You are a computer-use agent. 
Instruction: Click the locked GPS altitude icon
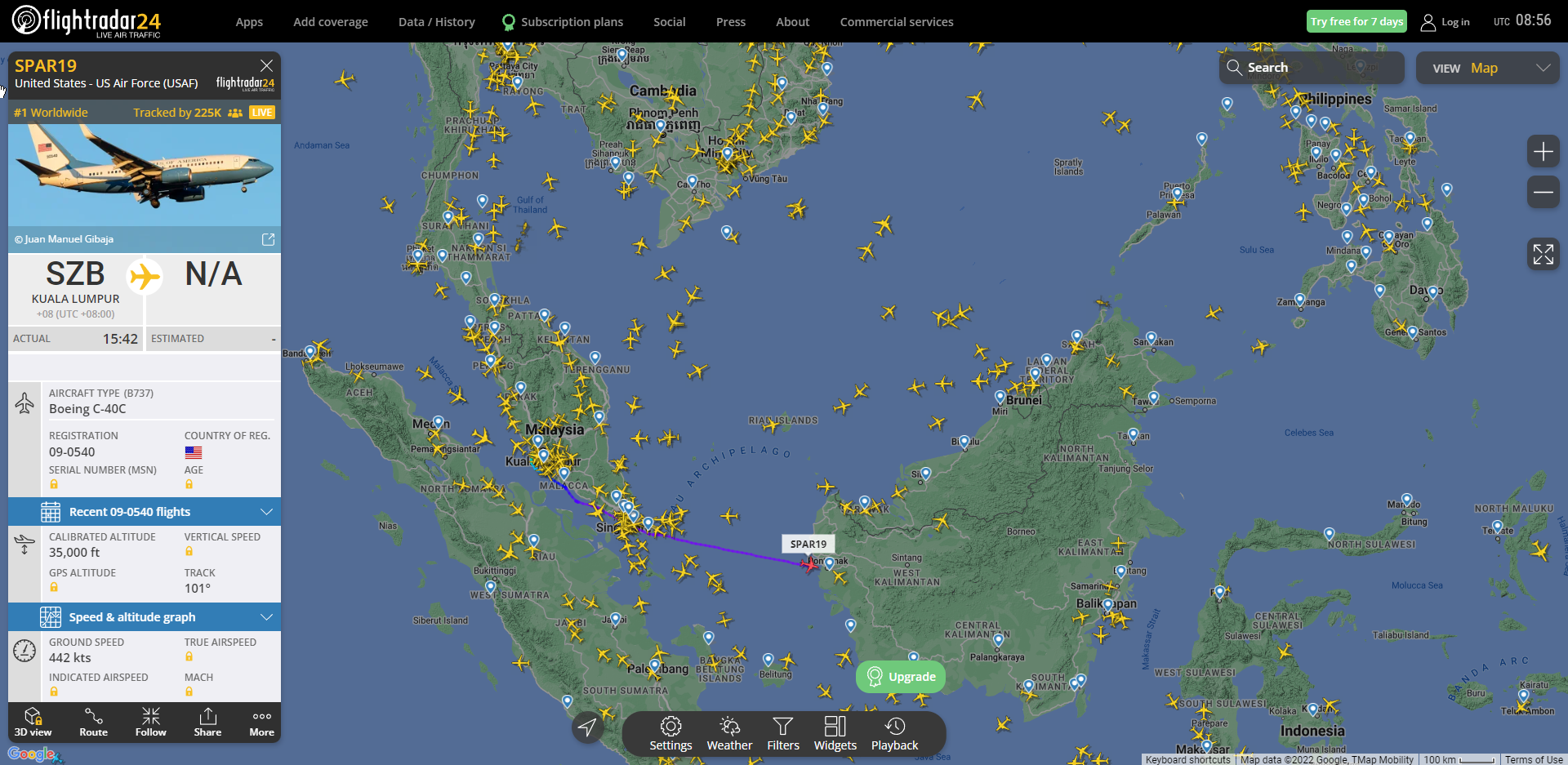coord(54,587)
